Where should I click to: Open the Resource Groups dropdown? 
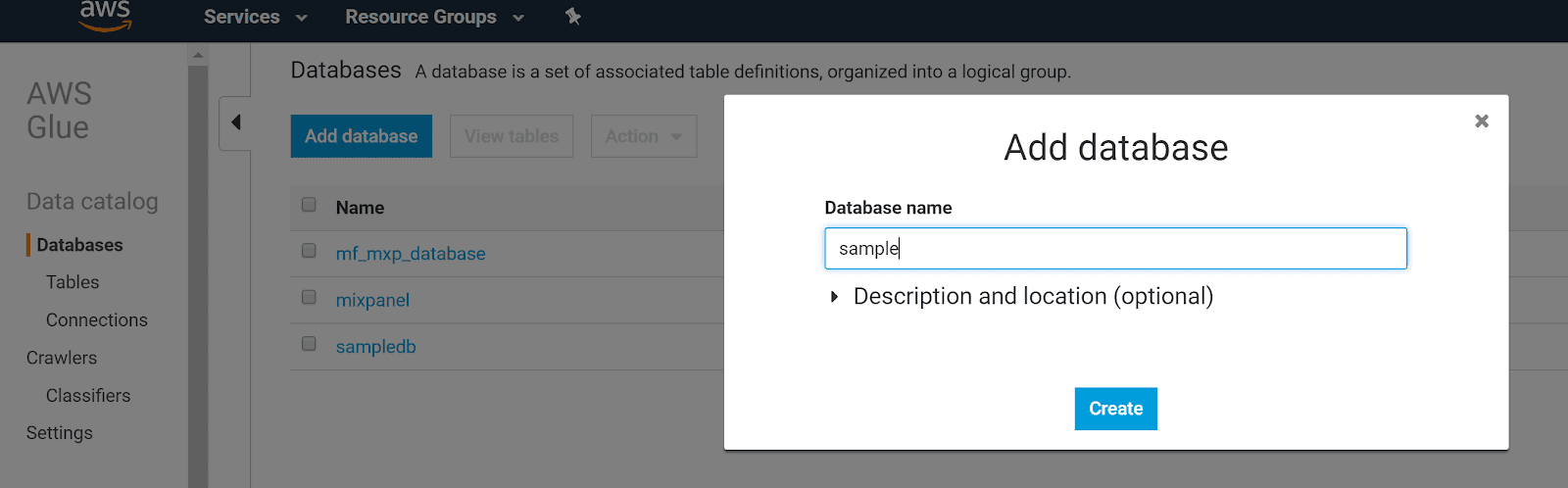click(434, 17)
